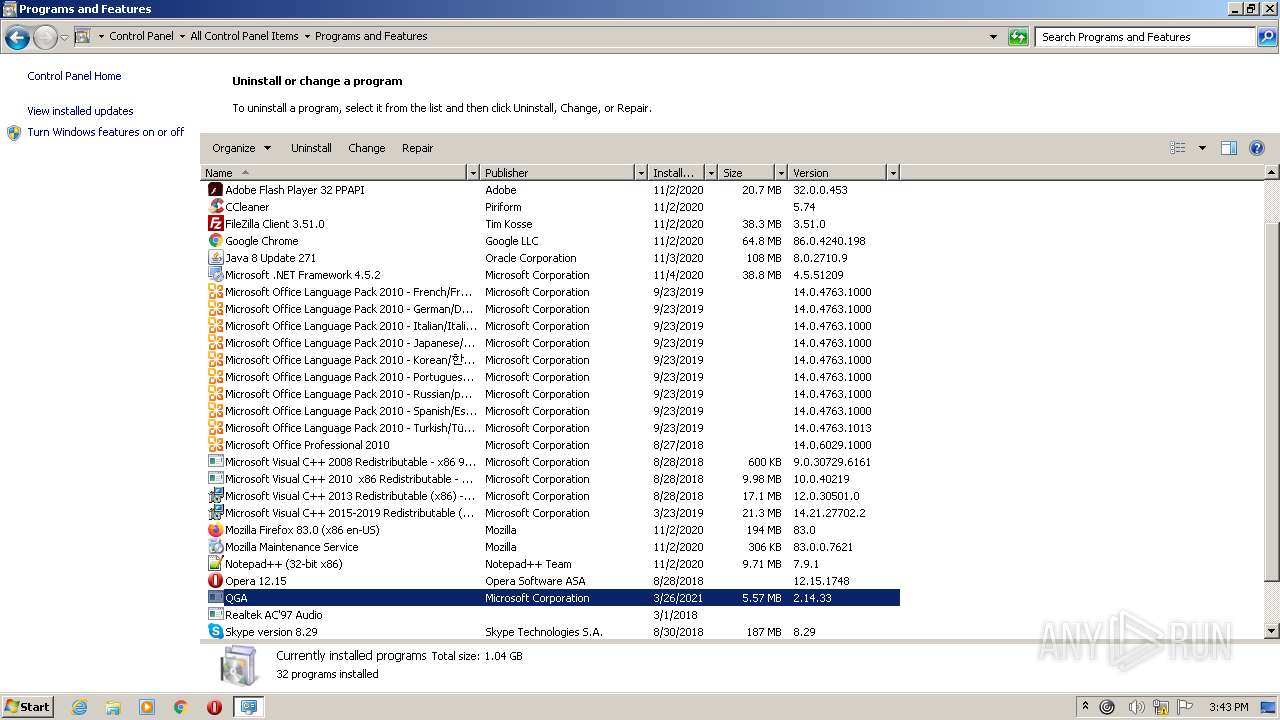Click the volume icon in system tray
This screenshot has width=1280, height=720.
[1135, 707]
